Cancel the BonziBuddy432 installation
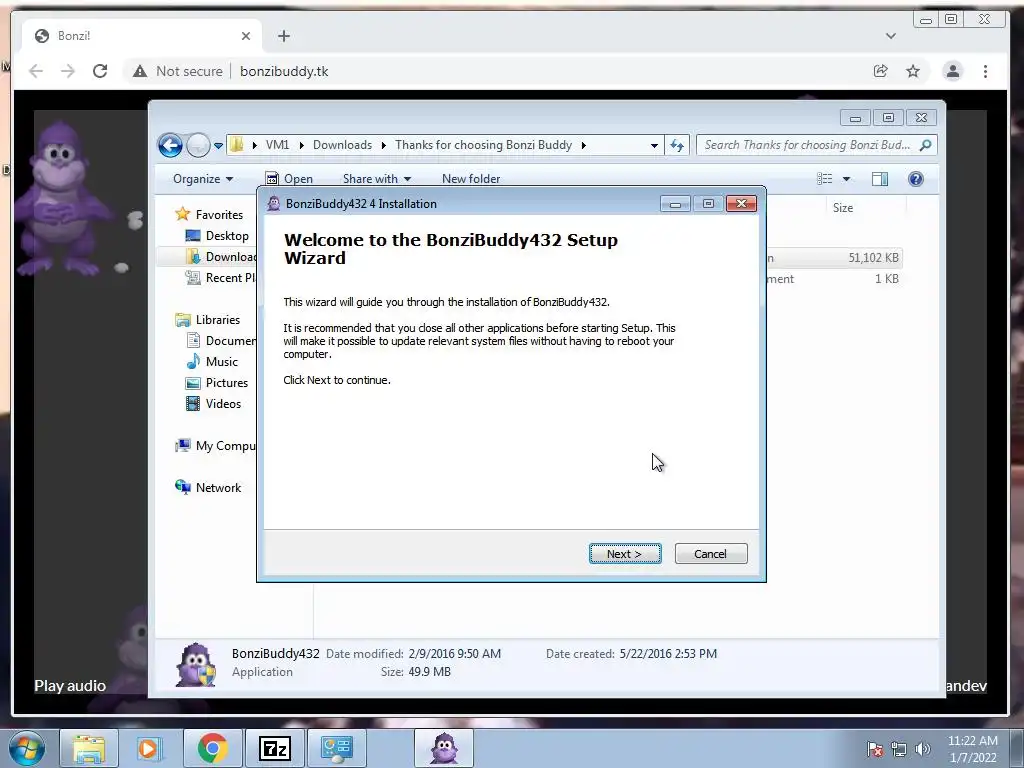The image size is (1024, 768). click(x=711, y=554)
